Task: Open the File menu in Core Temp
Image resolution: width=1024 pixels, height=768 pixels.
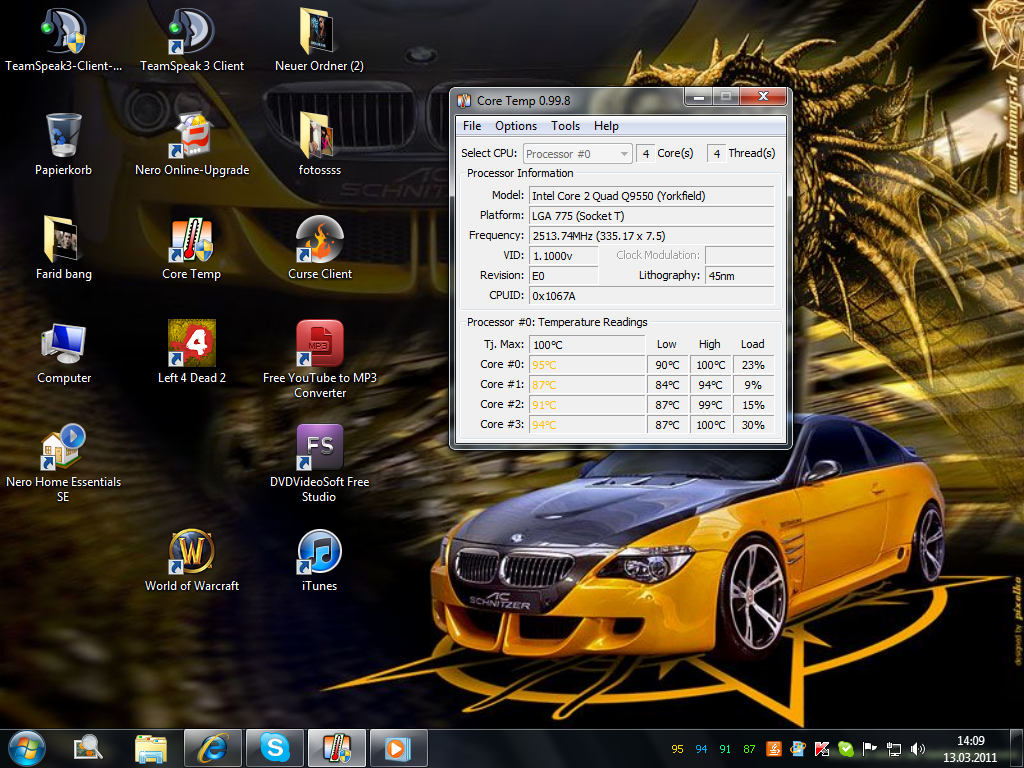Action: pos(472,126)
